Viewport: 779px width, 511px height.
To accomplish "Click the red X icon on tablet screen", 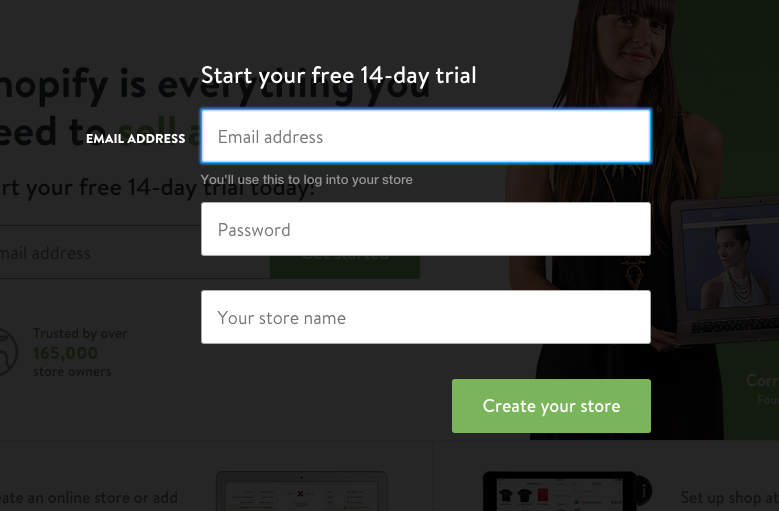I will tap(300, 494).
